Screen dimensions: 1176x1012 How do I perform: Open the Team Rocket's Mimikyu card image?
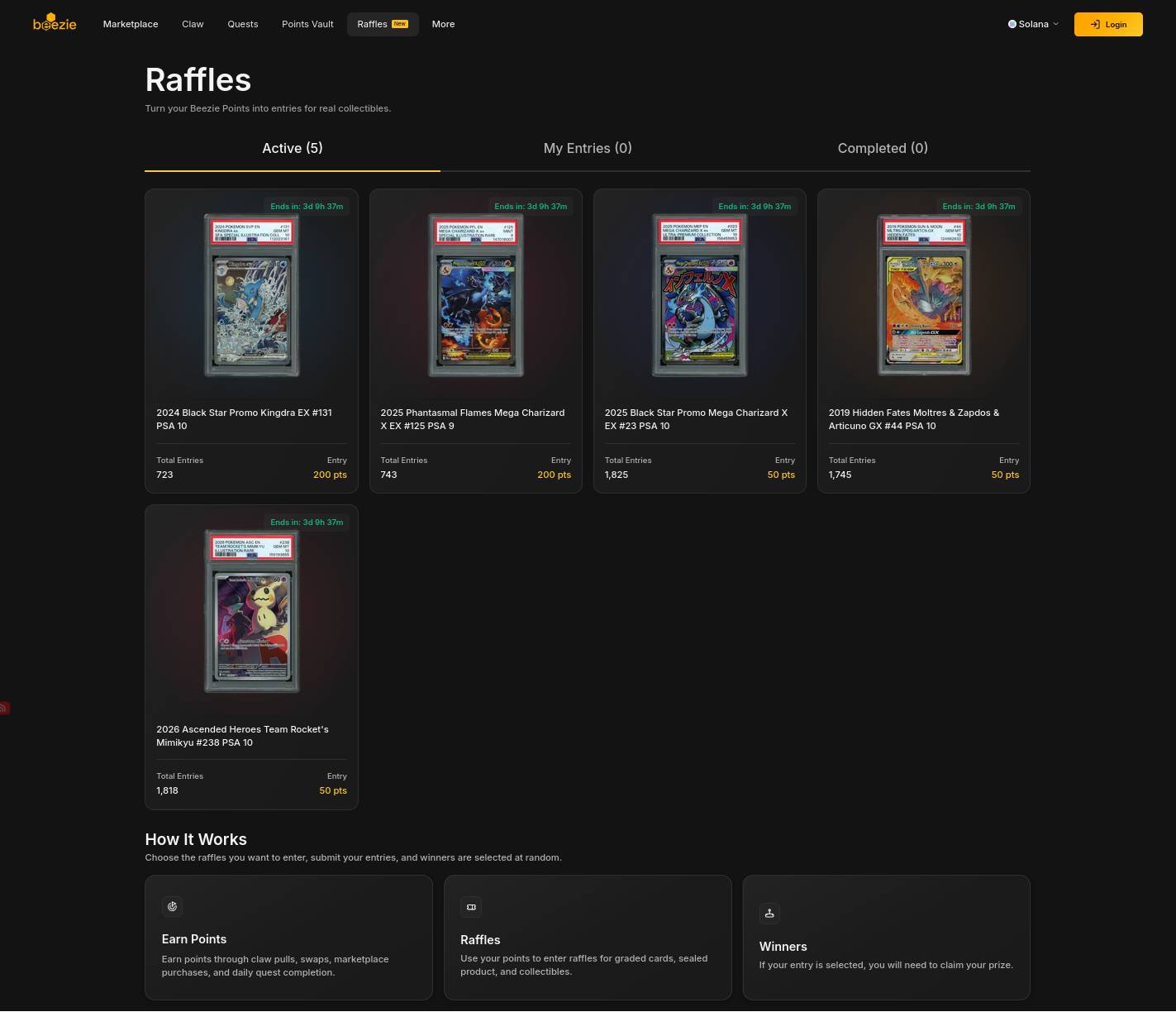(x=252, y=611)
